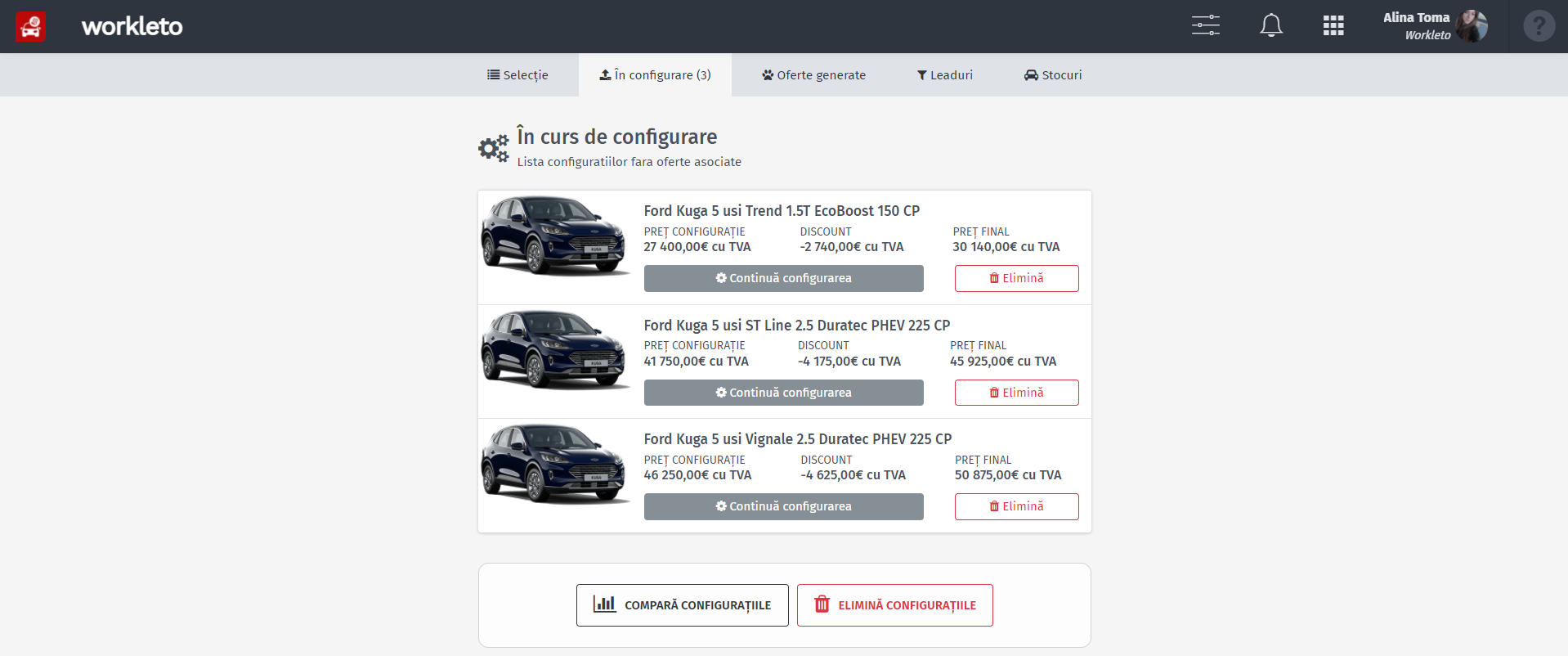Click the gears icon beside page title
Viewport: 1568px width, 656px height.
[x=494, y=148]
